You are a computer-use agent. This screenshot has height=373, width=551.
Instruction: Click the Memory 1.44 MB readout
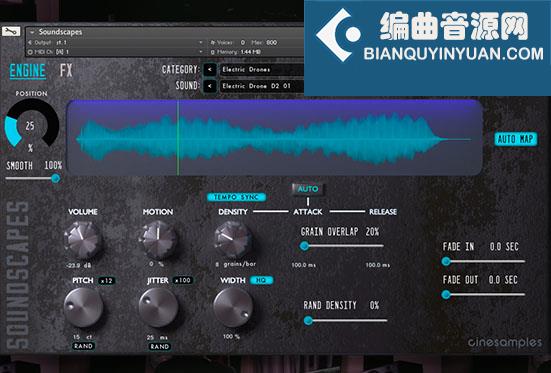(x=251, y=52)
